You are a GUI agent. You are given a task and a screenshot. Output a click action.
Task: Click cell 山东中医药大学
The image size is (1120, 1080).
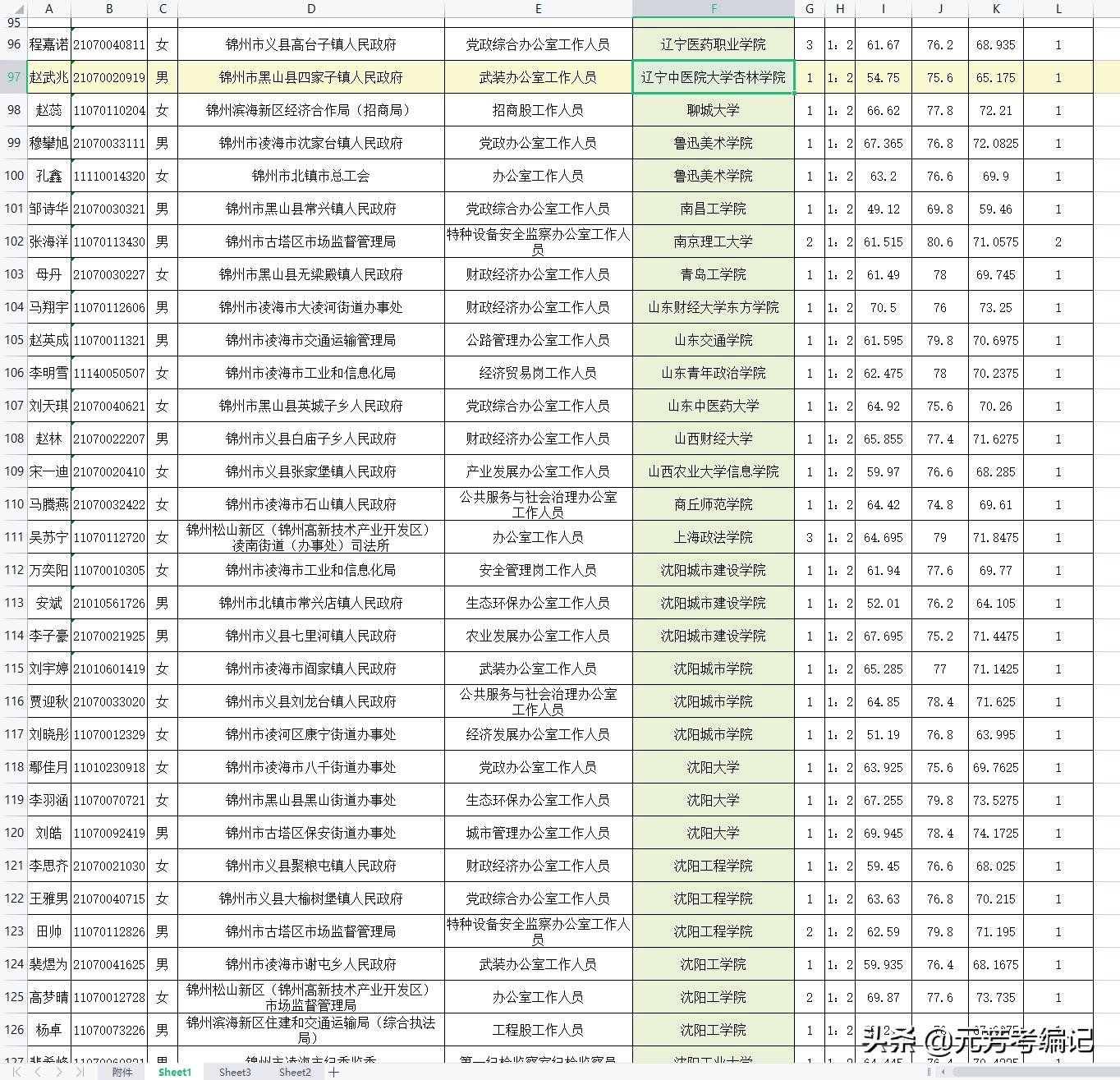[714, 406]
